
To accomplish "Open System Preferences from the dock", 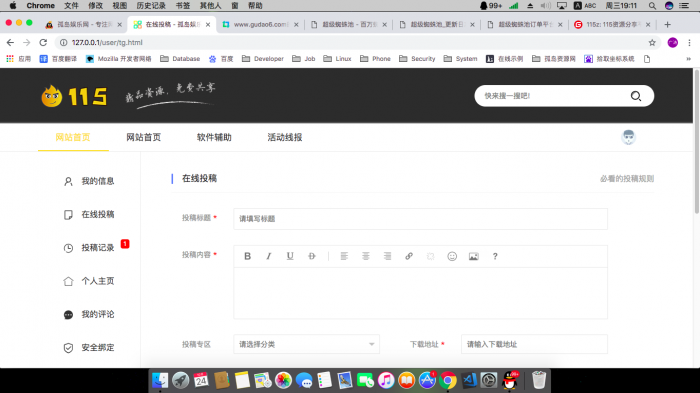I will point(489,380).
